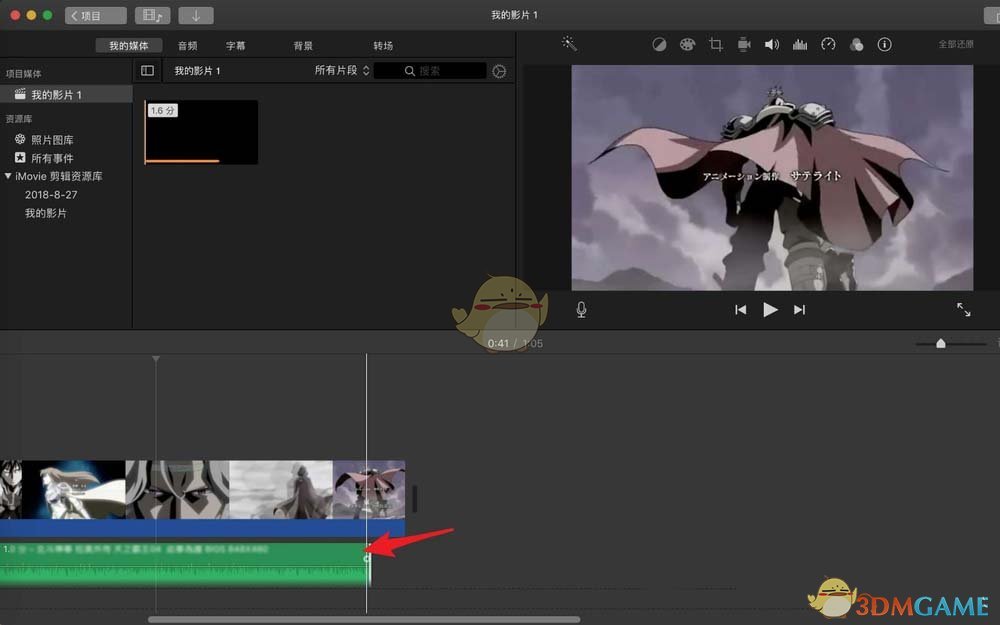1000x625 pixels.
Task: Open the Titles (字幕) tab
Action: pos(235,45)
